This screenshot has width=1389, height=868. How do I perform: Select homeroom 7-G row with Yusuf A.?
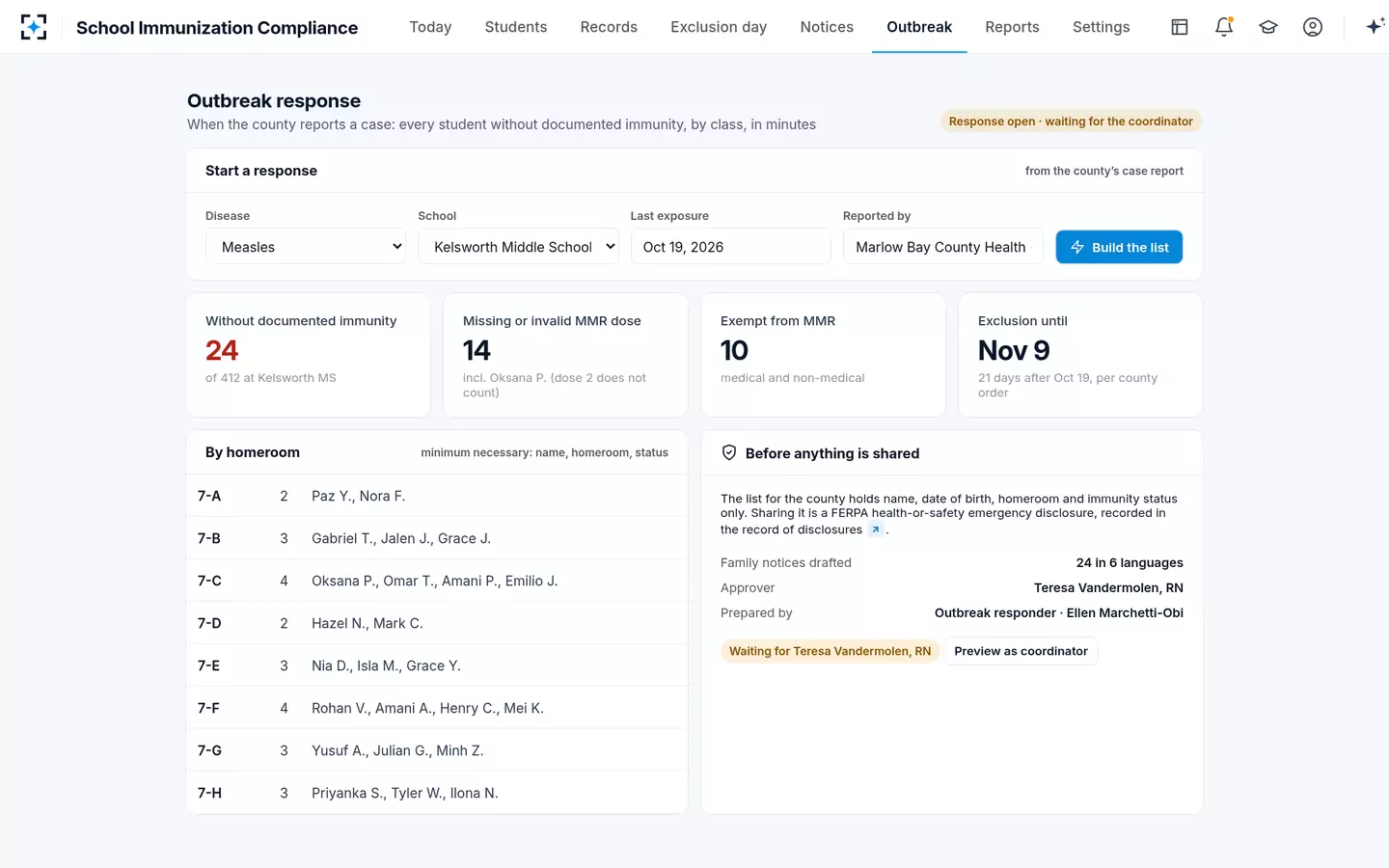point(437,750)
